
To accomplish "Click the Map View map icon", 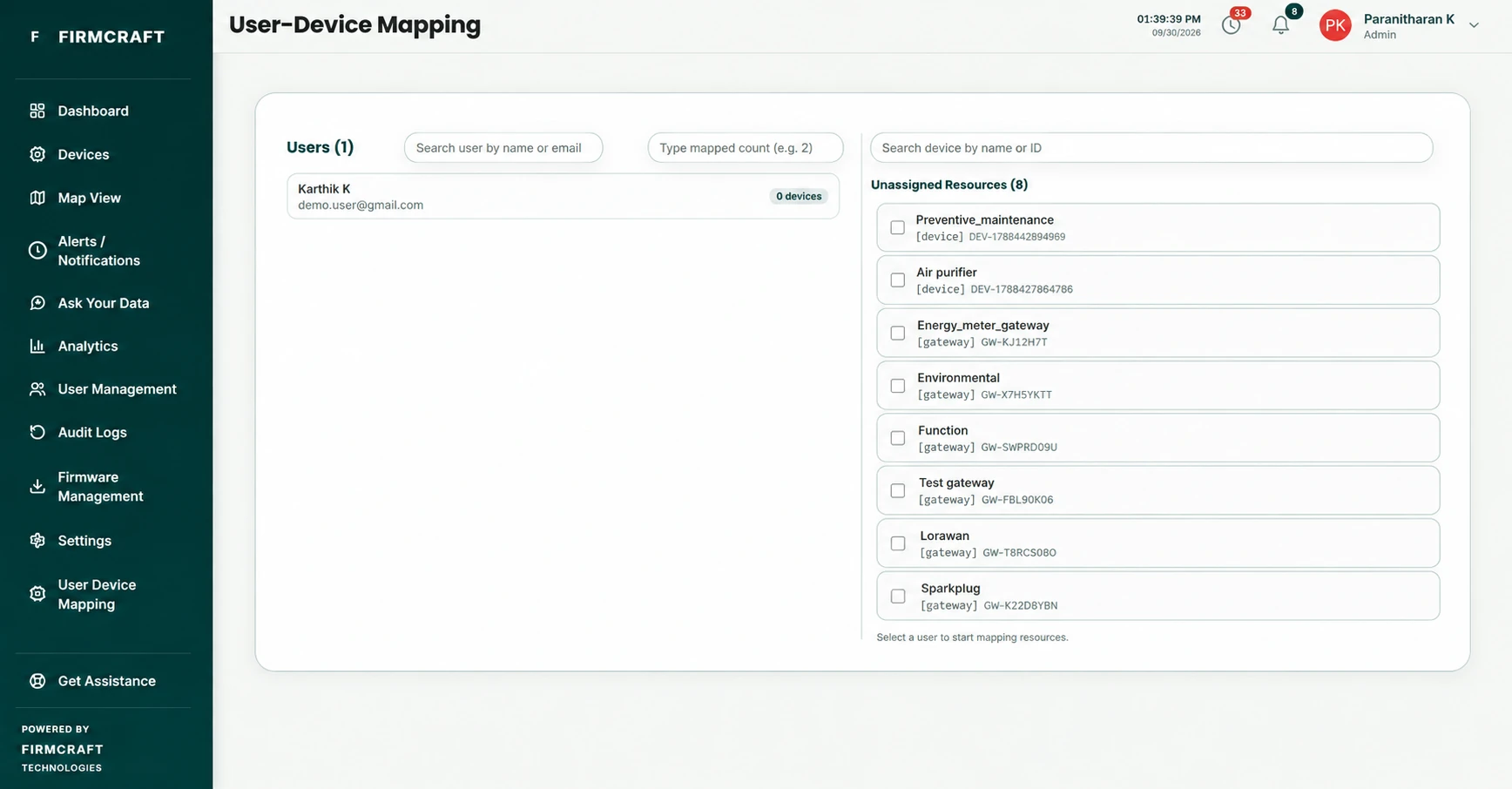I will coord(37,198).
